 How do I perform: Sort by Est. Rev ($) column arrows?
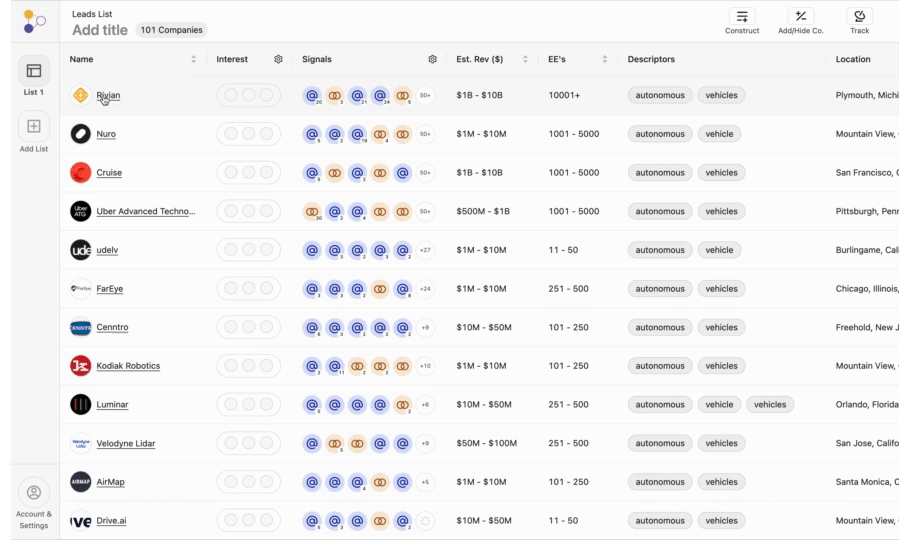525,59
